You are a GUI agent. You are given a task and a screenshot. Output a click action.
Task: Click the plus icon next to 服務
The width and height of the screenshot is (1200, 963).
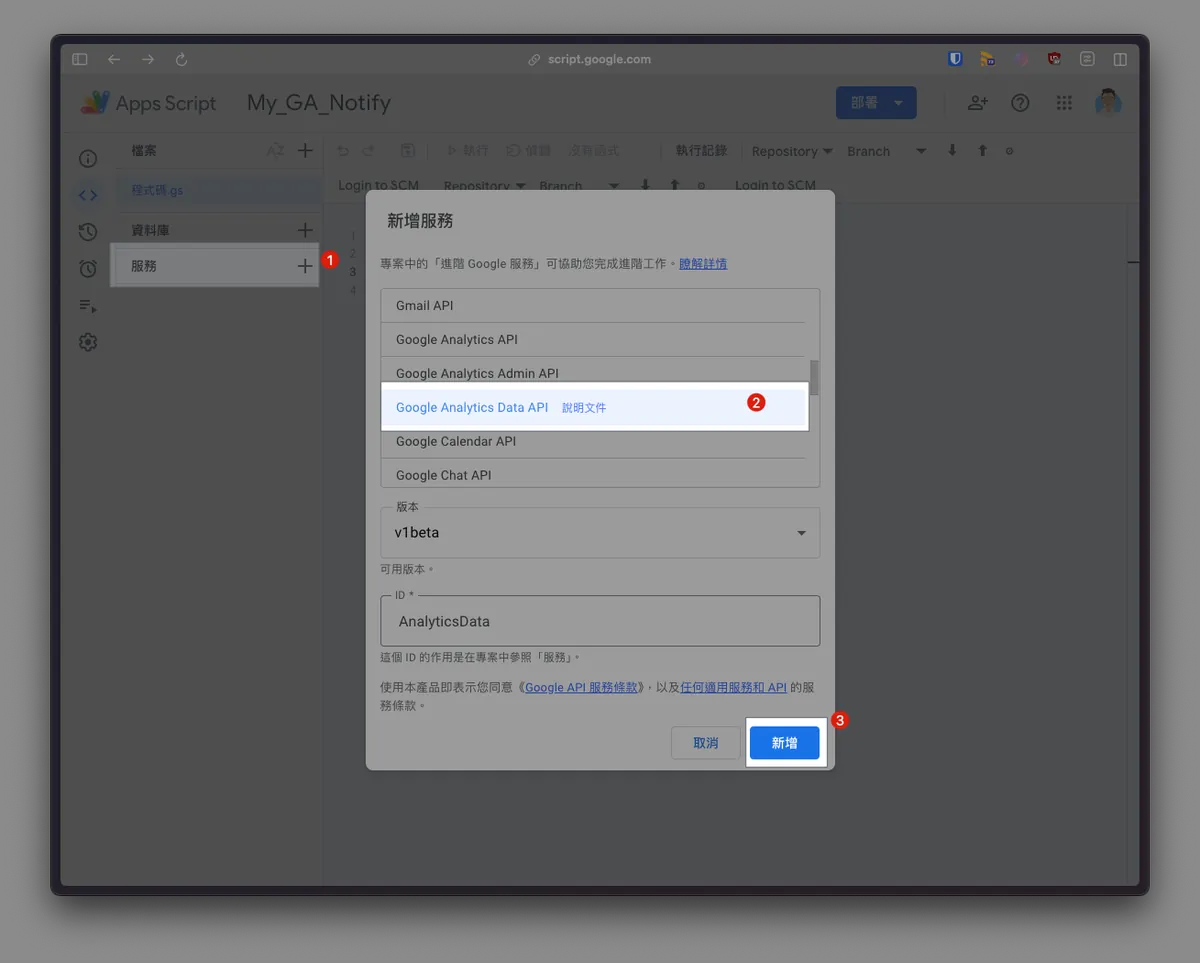pos(305,266)
